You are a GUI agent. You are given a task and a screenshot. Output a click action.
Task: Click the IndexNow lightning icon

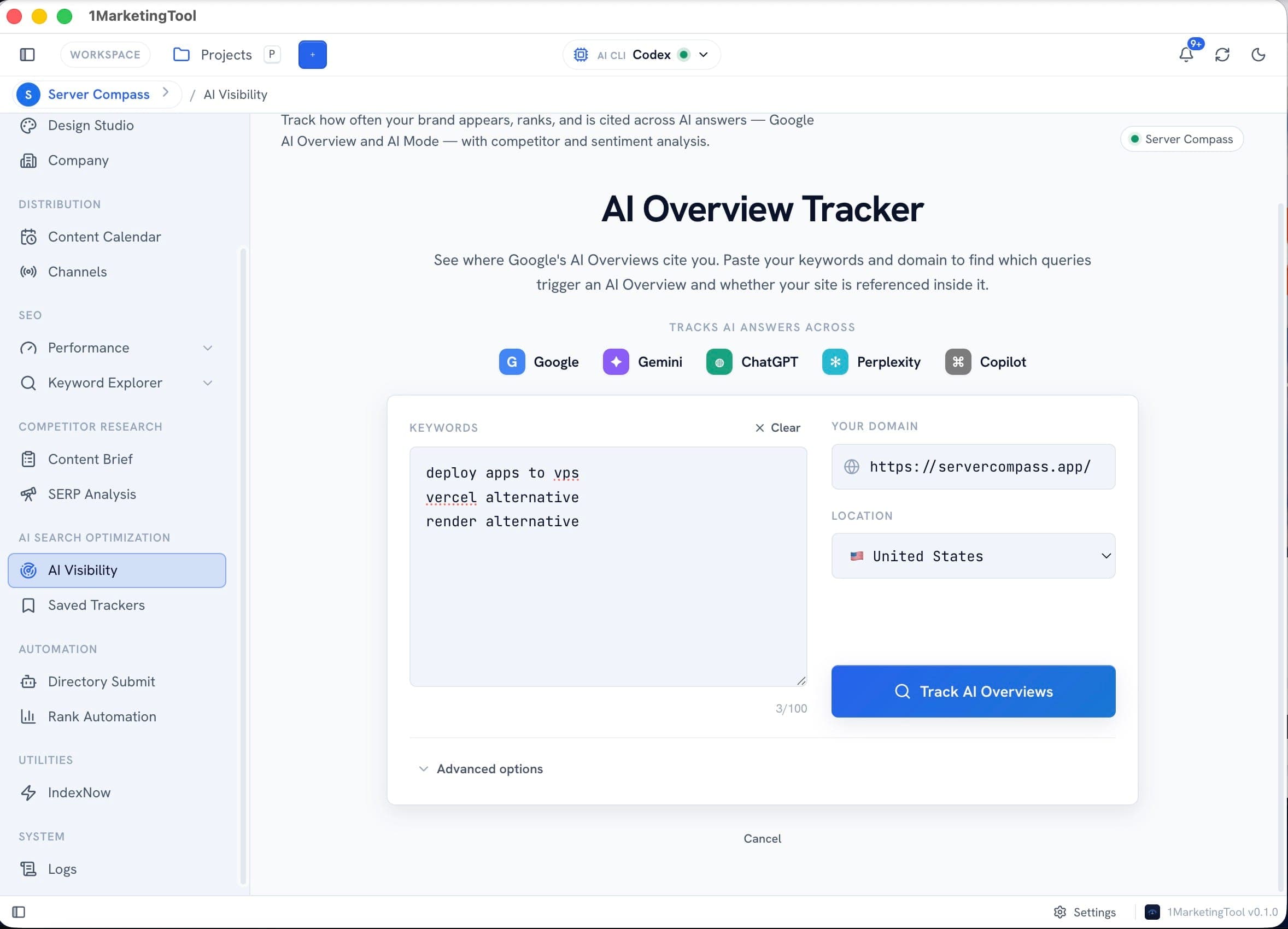coord(28,793)
